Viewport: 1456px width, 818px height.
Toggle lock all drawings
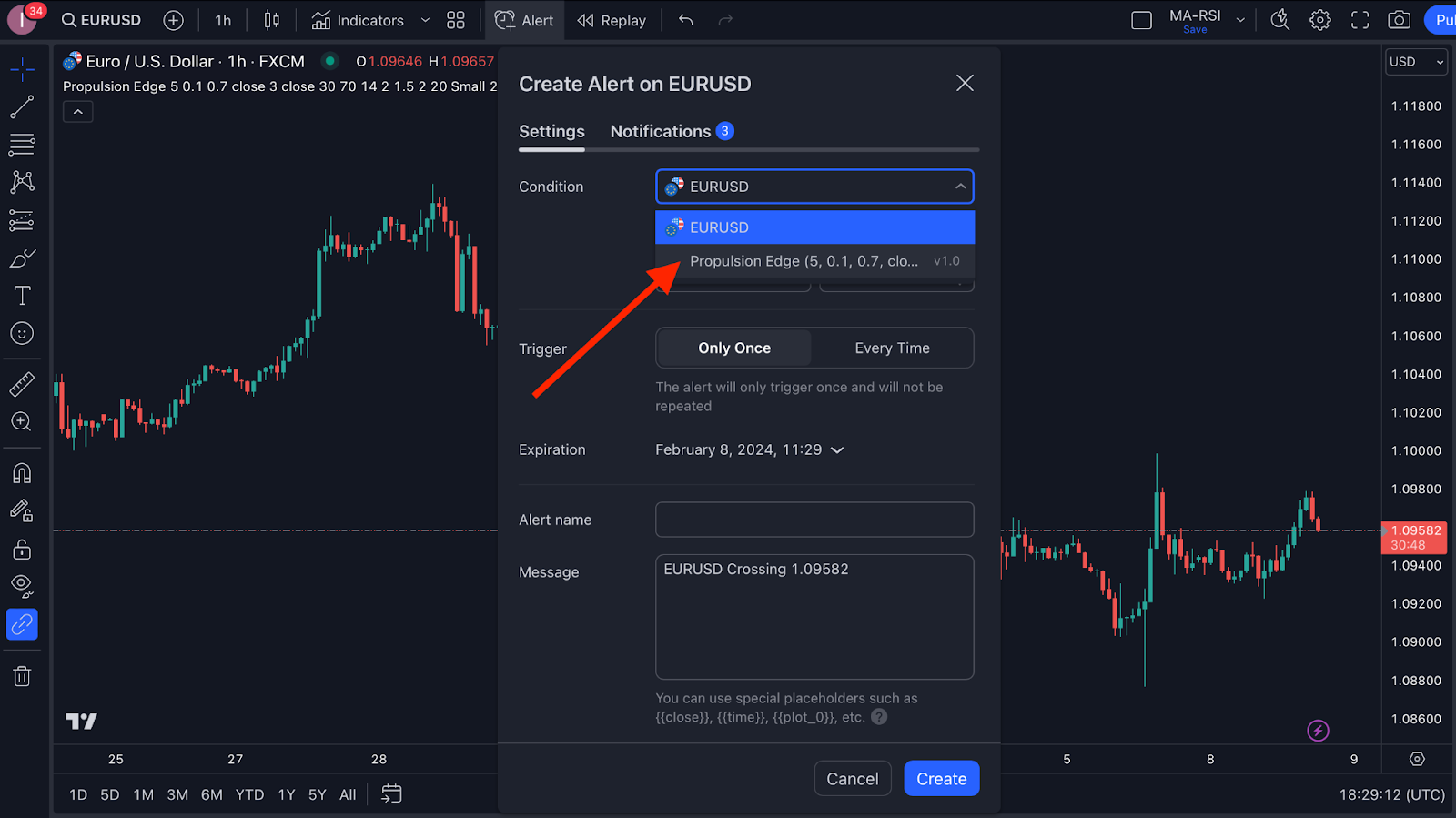point(22,550)
